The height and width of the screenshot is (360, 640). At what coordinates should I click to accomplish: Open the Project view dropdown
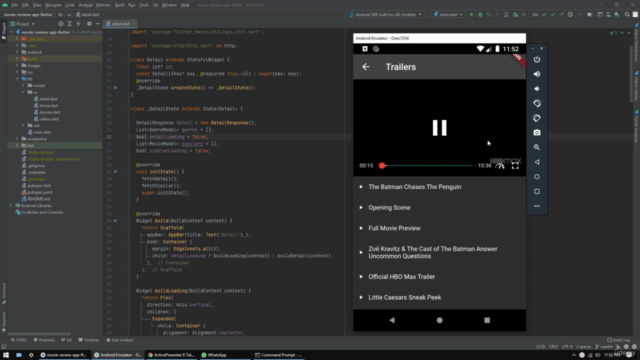23,24
